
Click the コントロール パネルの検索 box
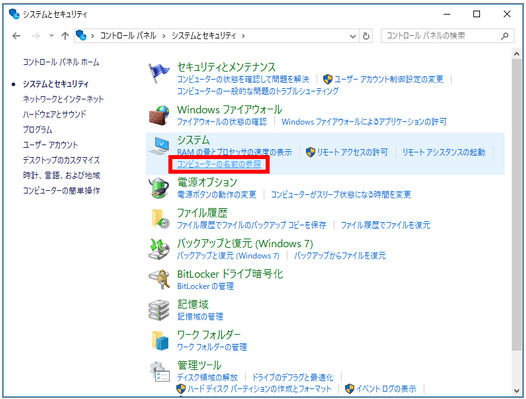pyautogui.click(x=447, y=36)
